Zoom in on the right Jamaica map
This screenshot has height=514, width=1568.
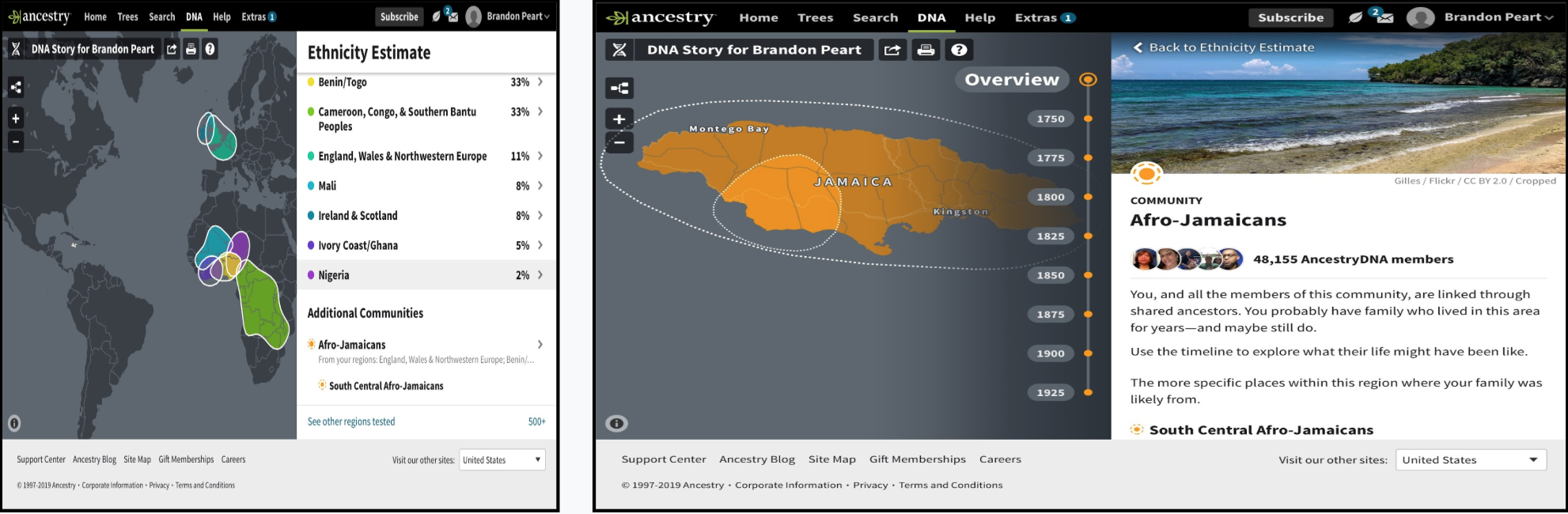(619, 119)
